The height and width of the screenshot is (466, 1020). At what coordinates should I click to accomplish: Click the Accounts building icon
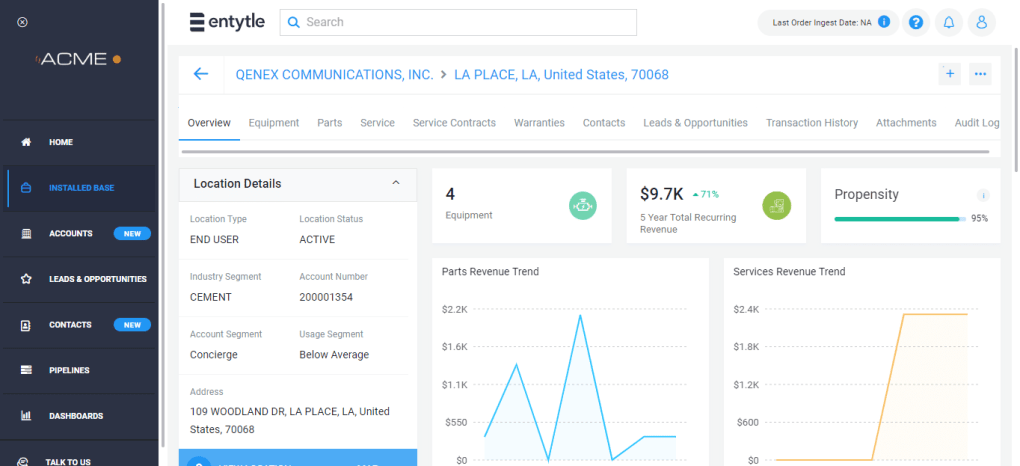click(x=26, y=233)
